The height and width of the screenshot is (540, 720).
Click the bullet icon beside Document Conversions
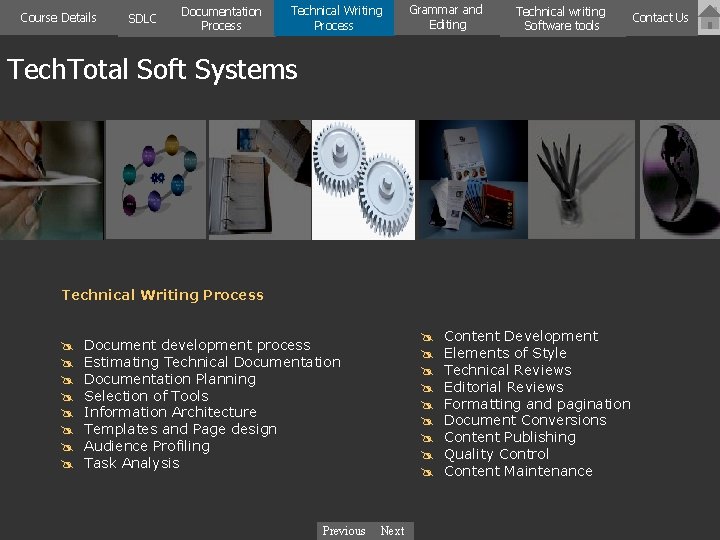click(x=427, y=422)
